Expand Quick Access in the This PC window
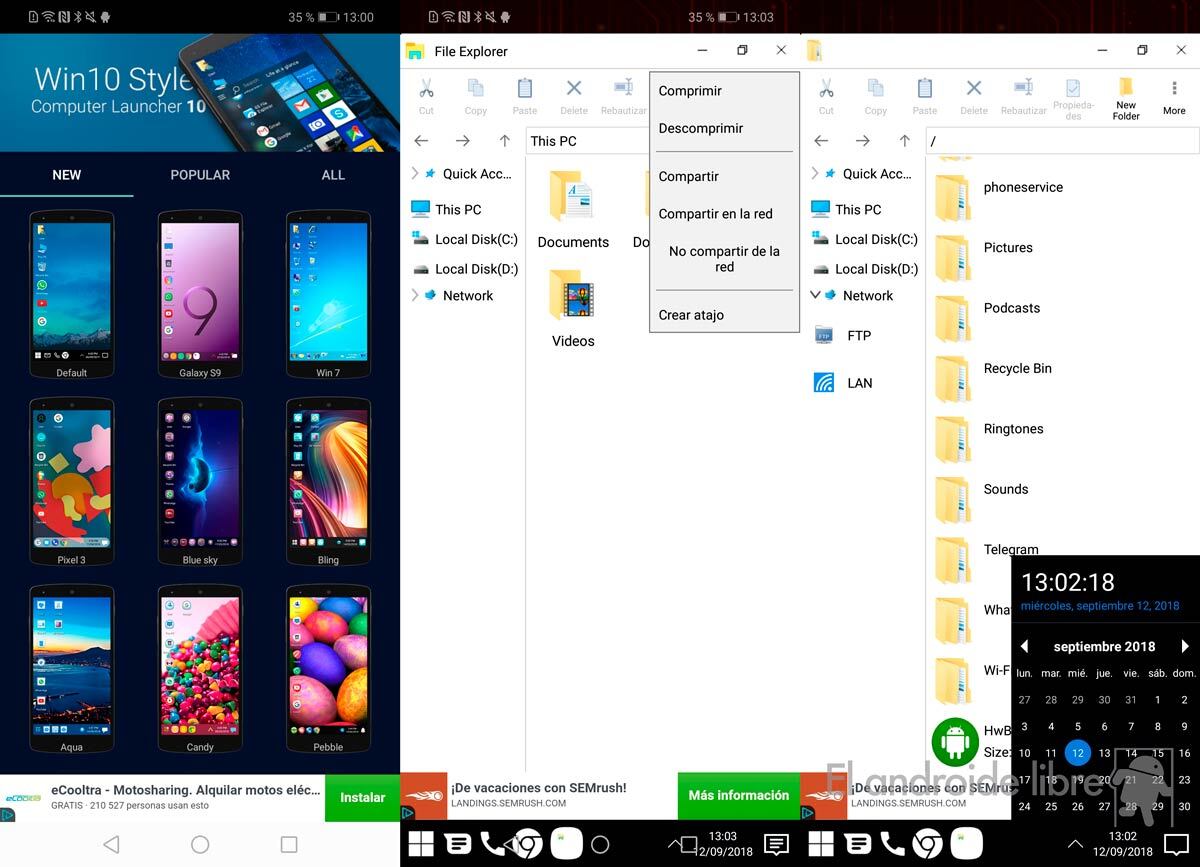The width and height of the screenshot is (1200, 867). coord(415,173)
